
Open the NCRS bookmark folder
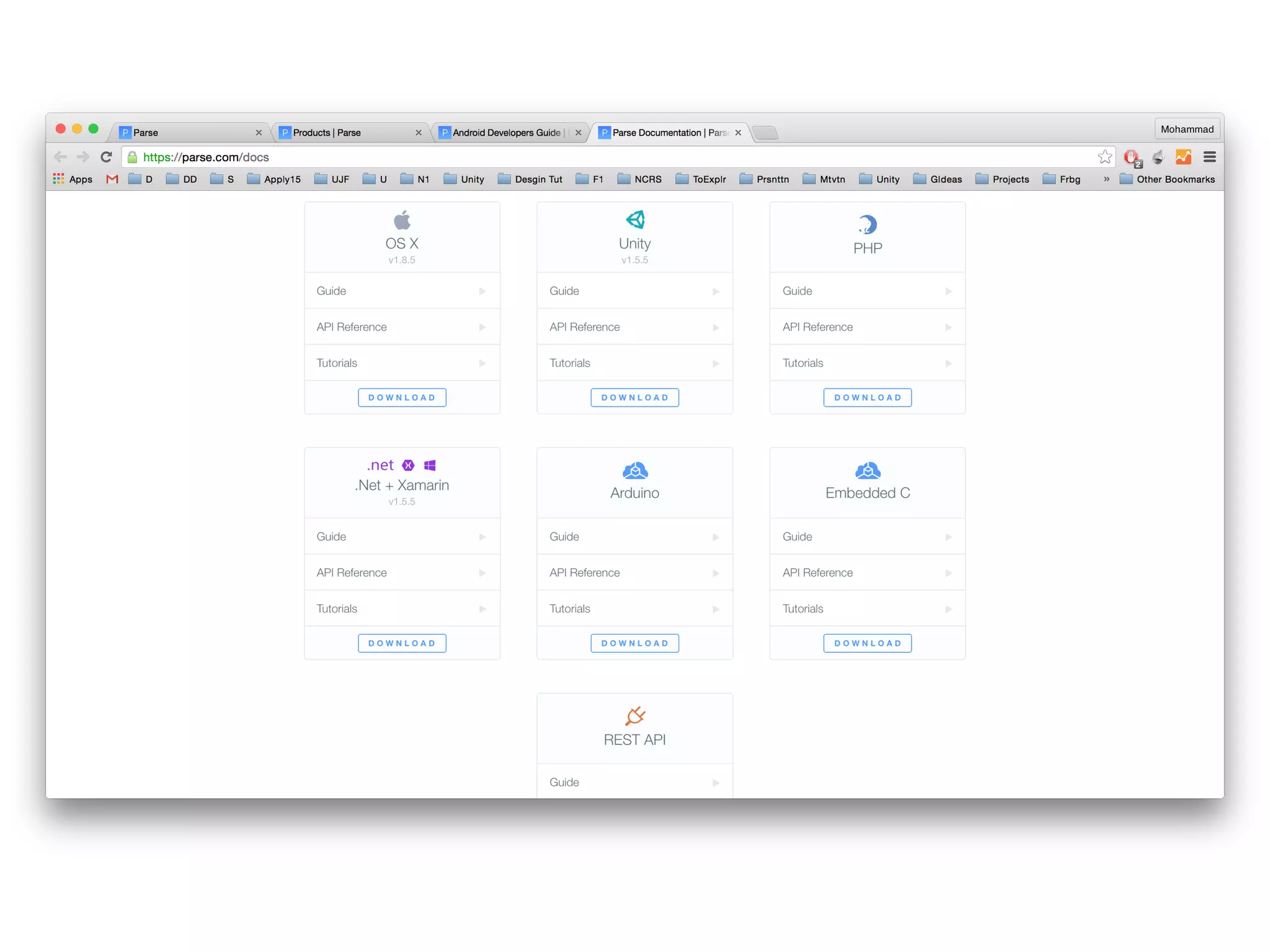(640, 179)
